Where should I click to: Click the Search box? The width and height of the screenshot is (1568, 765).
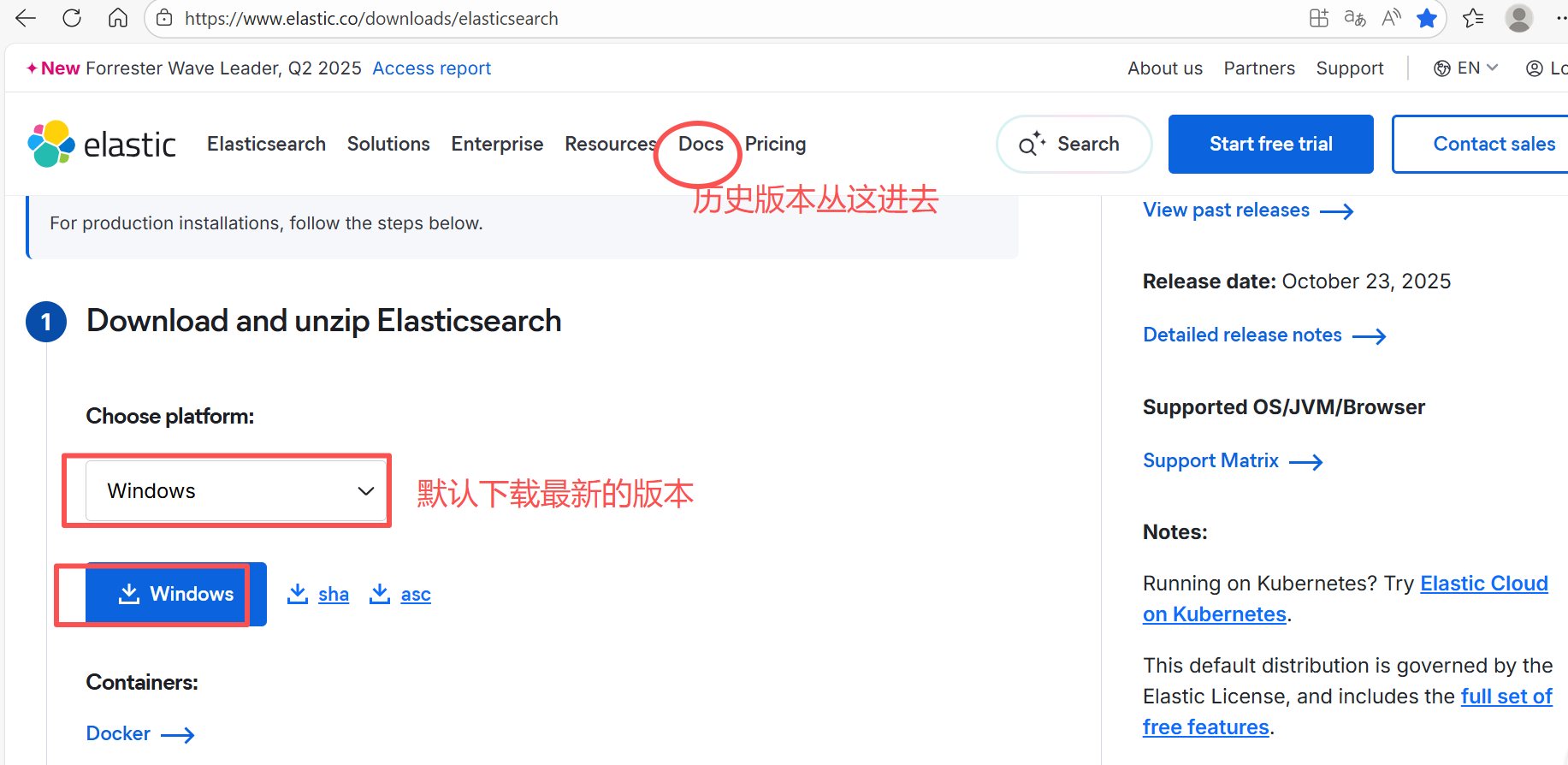pyautogui.click(x=1074, y=144)
